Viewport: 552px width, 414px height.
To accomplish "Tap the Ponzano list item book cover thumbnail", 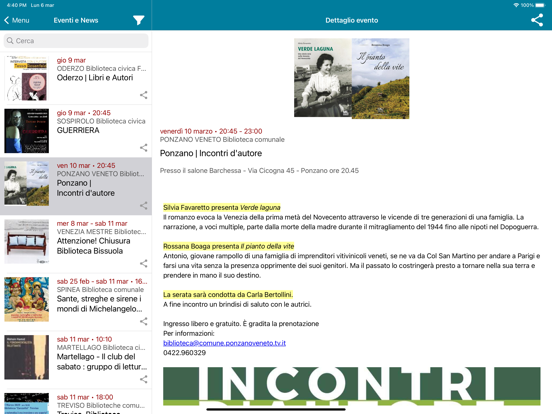I will point(27,183).
